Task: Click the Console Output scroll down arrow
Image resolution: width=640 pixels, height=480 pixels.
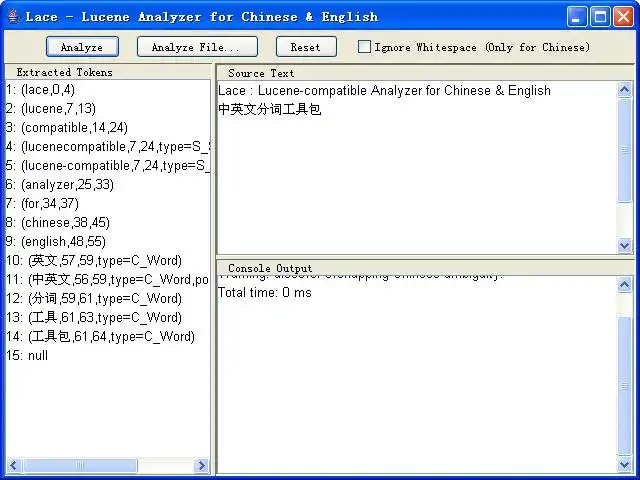Action: pos(624,464)
